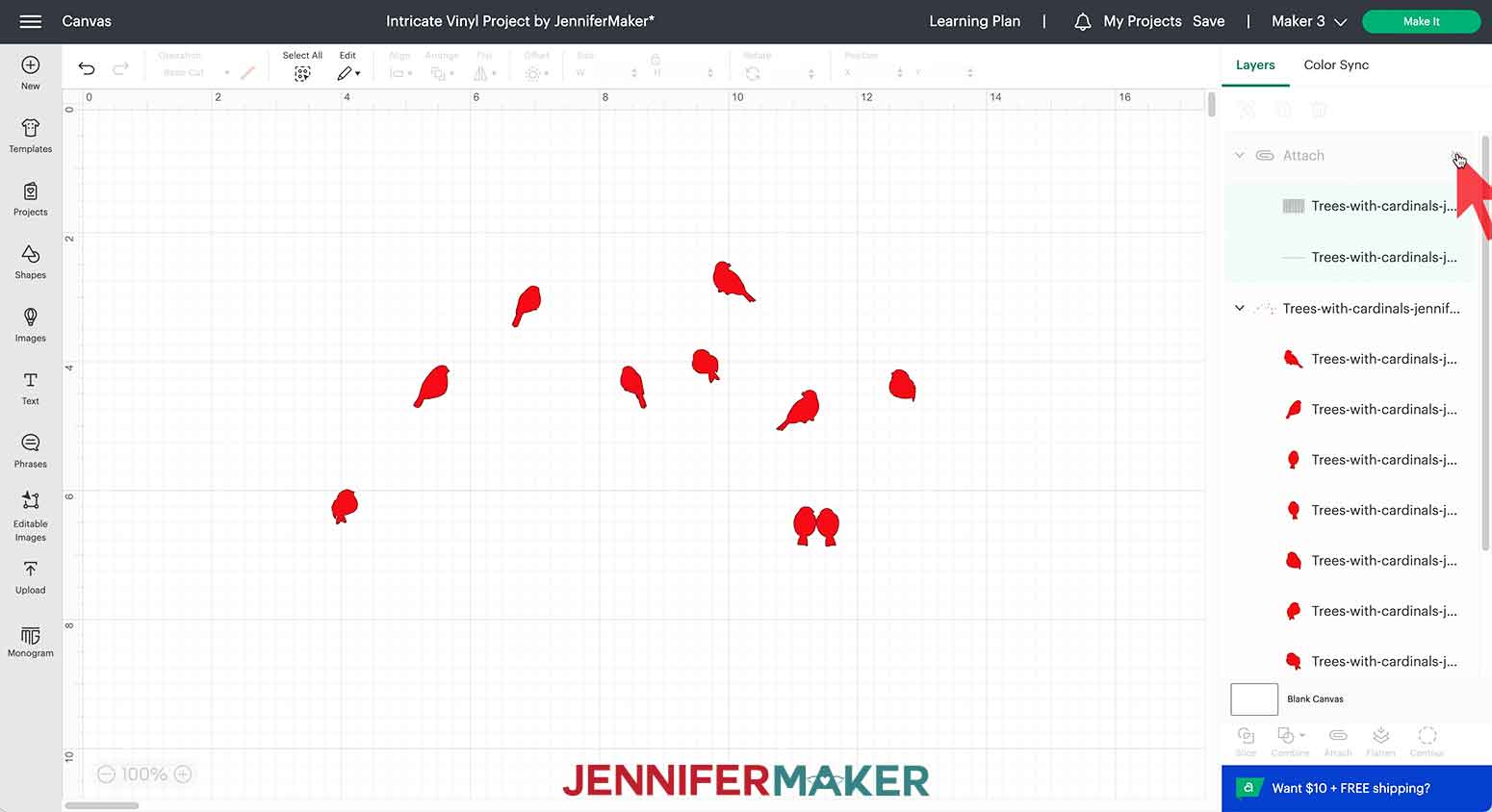The image size is (1492, 812).
Task: Click the group icon above the layers list
Action: 1247,111
